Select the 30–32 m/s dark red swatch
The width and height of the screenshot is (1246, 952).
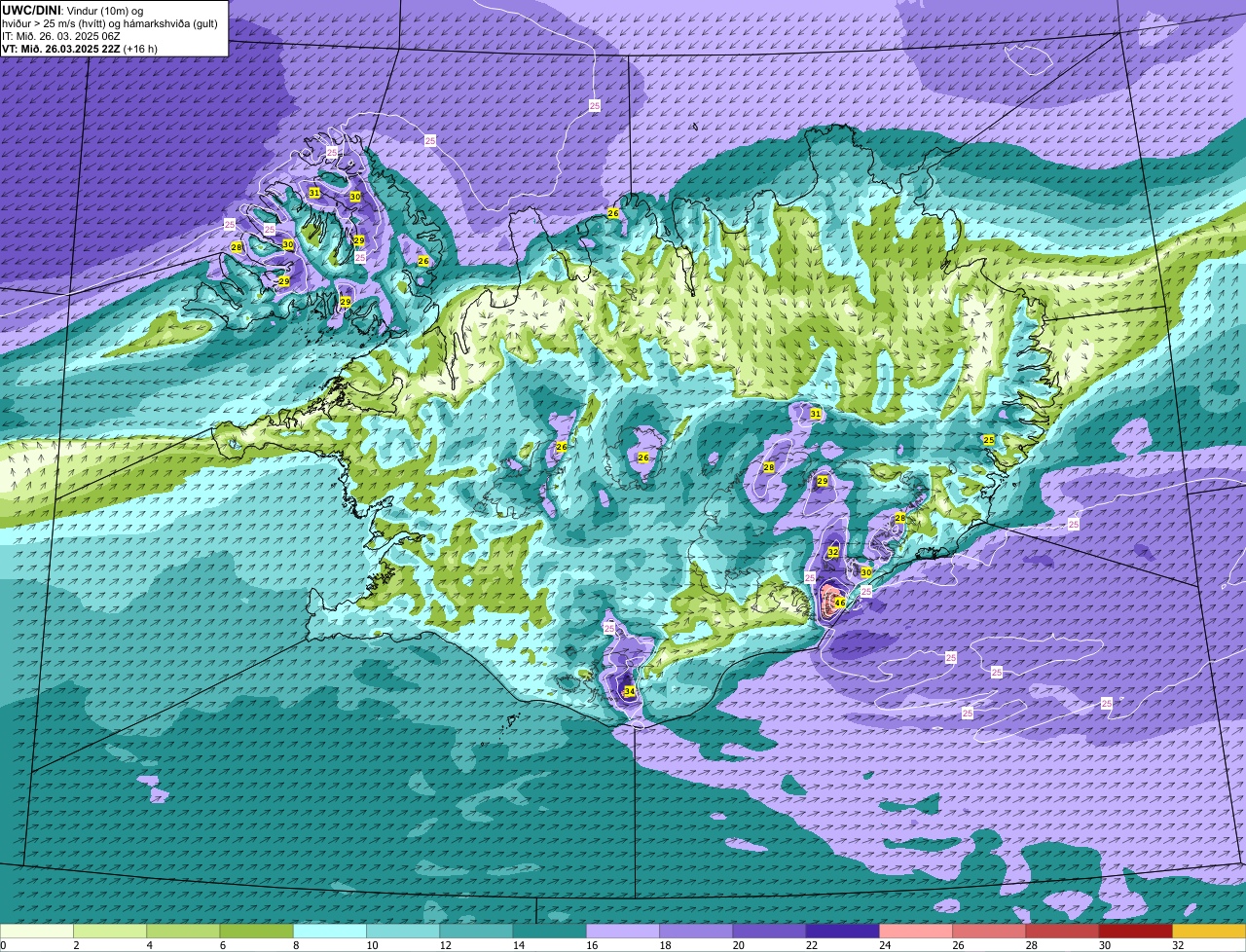(x=1136, y=931)
